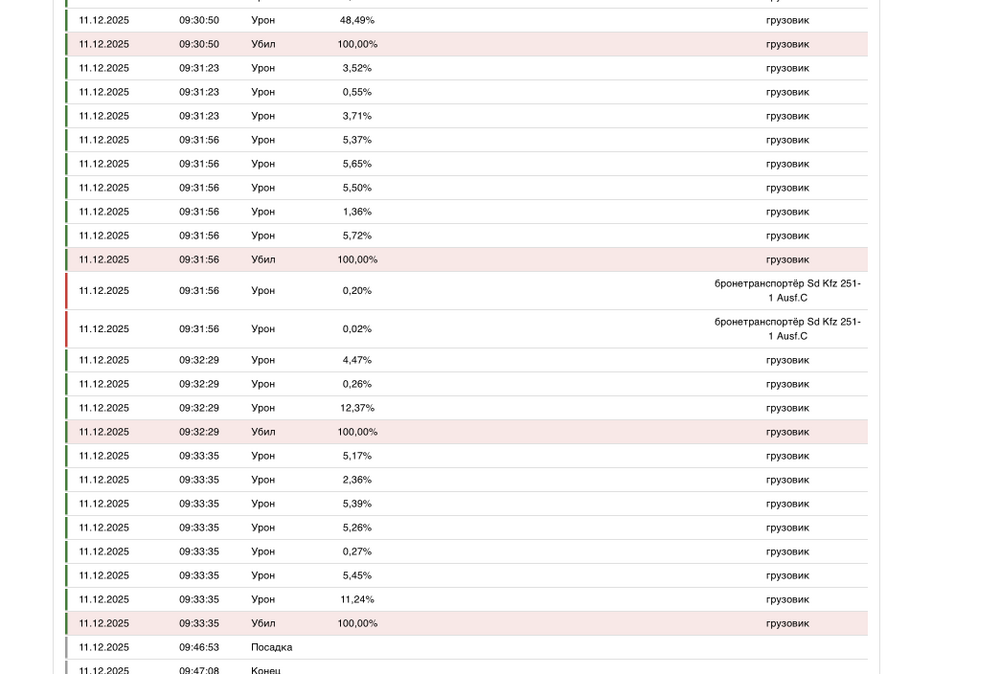1000x674 pixels.
Task: Click the Посадка event label
Action: click(x=271, y=648)
